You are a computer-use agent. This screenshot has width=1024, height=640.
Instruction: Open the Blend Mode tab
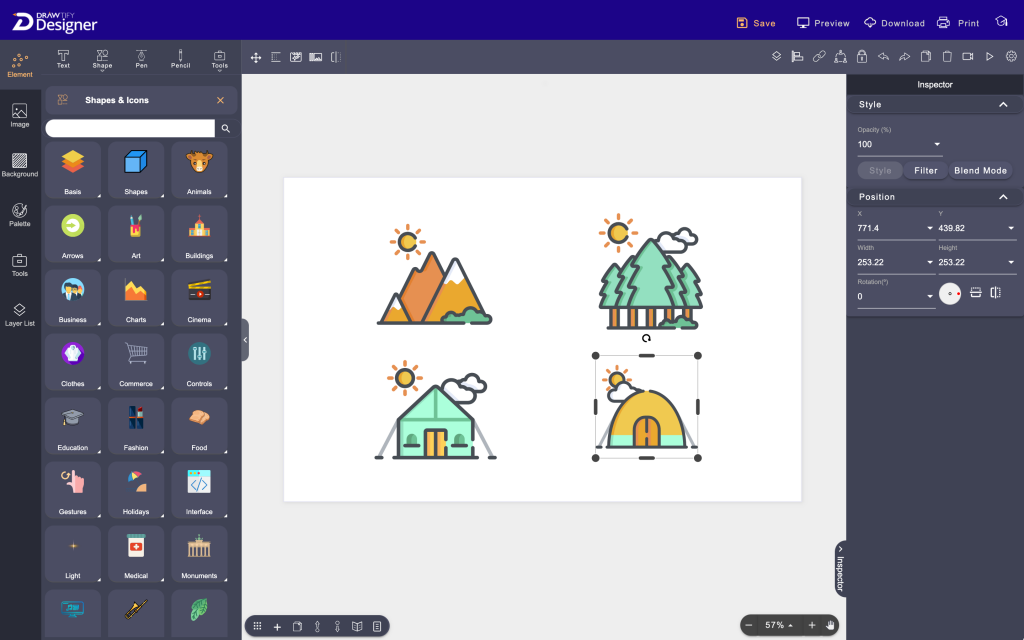pyautogui.click(x=980, y=170)
